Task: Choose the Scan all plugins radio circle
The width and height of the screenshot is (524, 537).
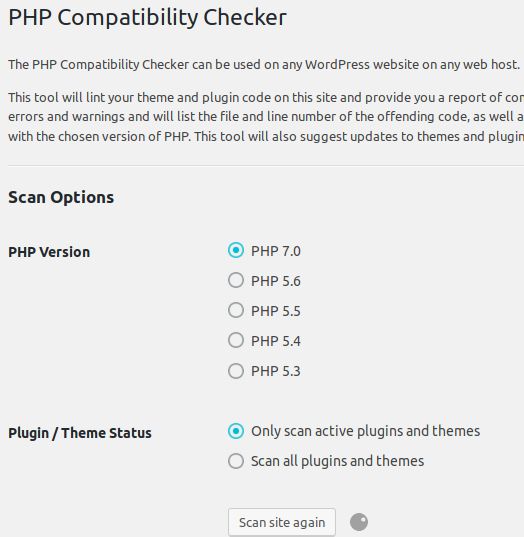Action: click(x=236, y=461)
